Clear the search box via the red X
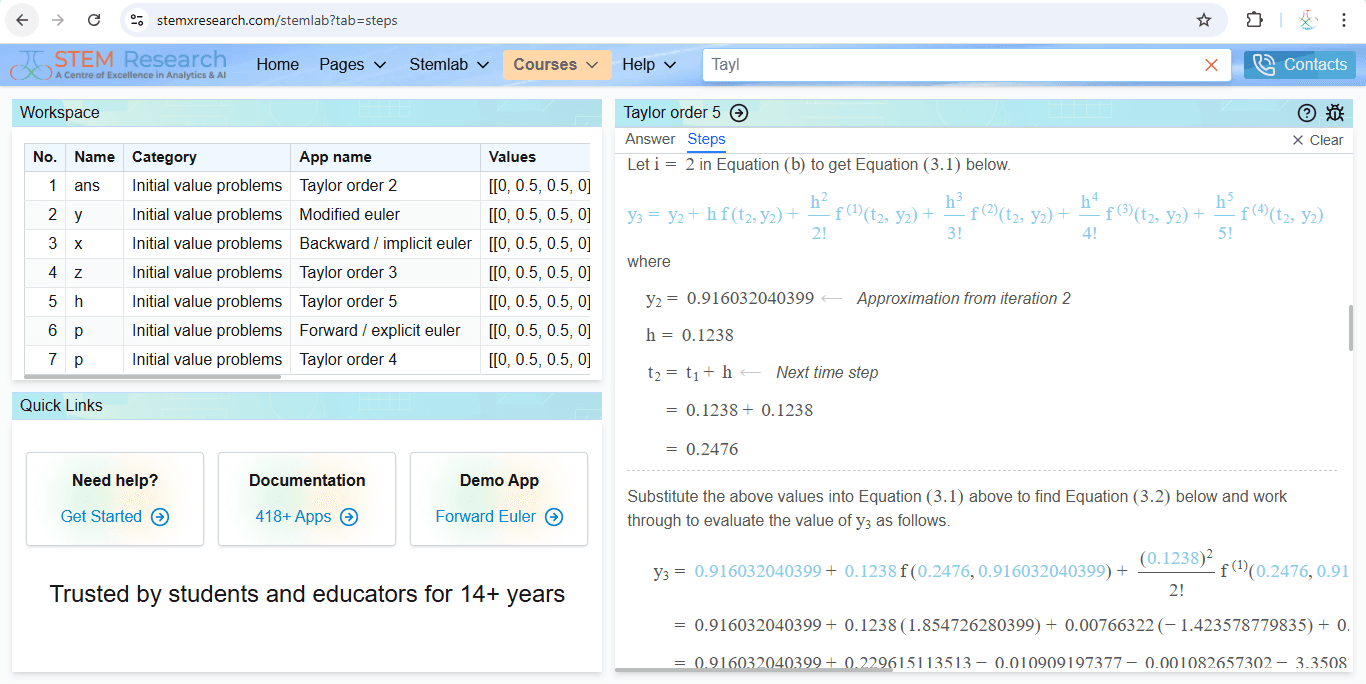 [1211, 64]
